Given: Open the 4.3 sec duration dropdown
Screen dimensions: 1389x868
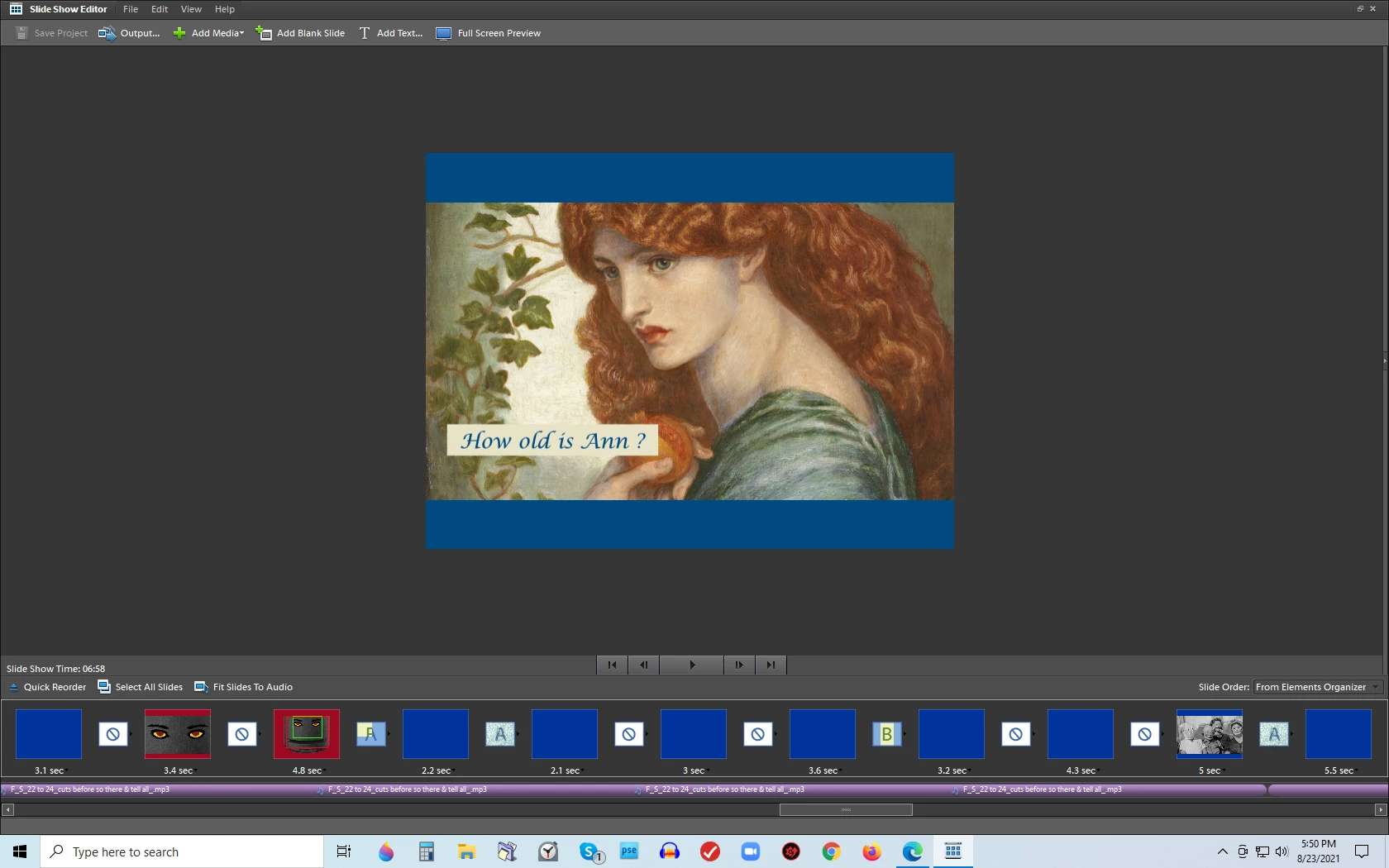Looking at the screenshot, I should pos(1082,770).
